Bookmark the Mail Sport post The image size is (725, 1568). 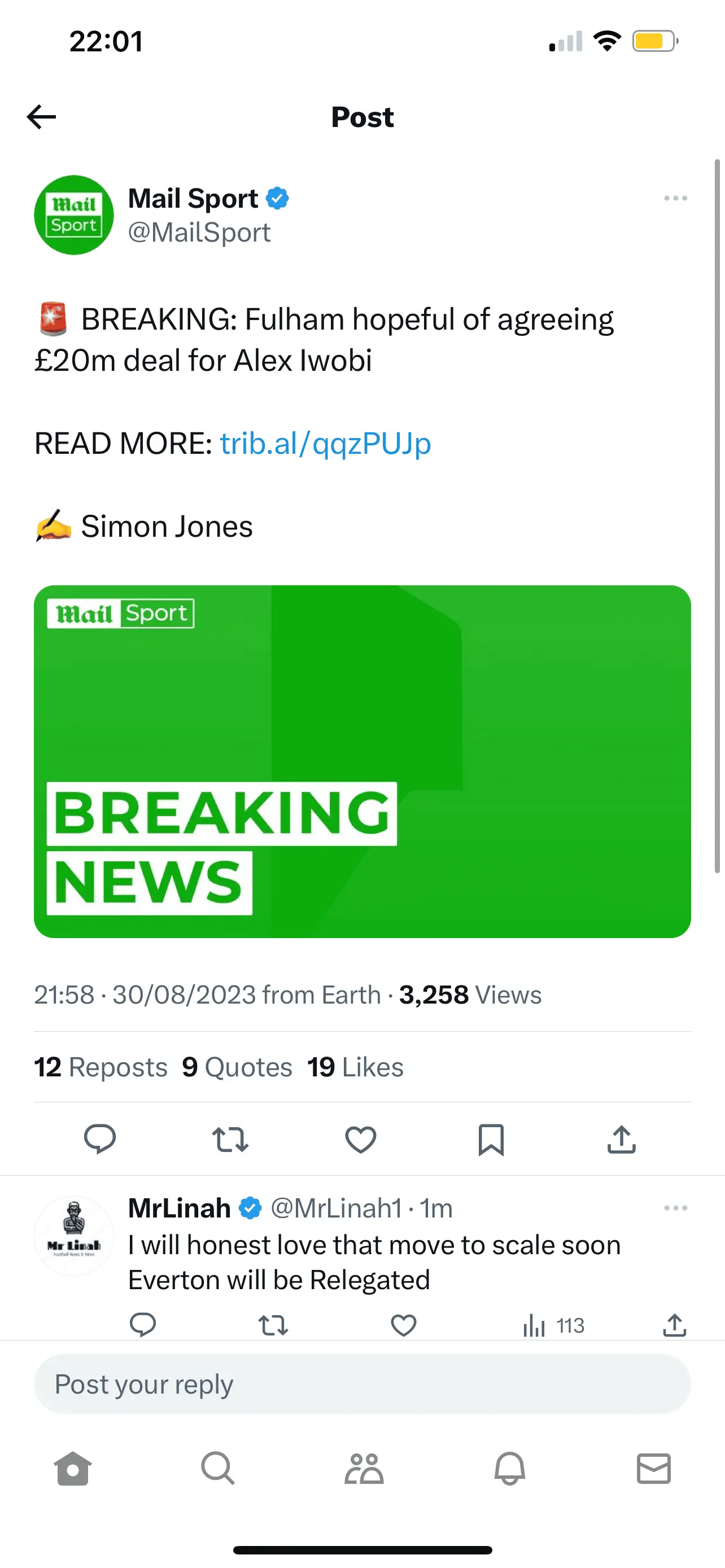(x=491, y=1140)
